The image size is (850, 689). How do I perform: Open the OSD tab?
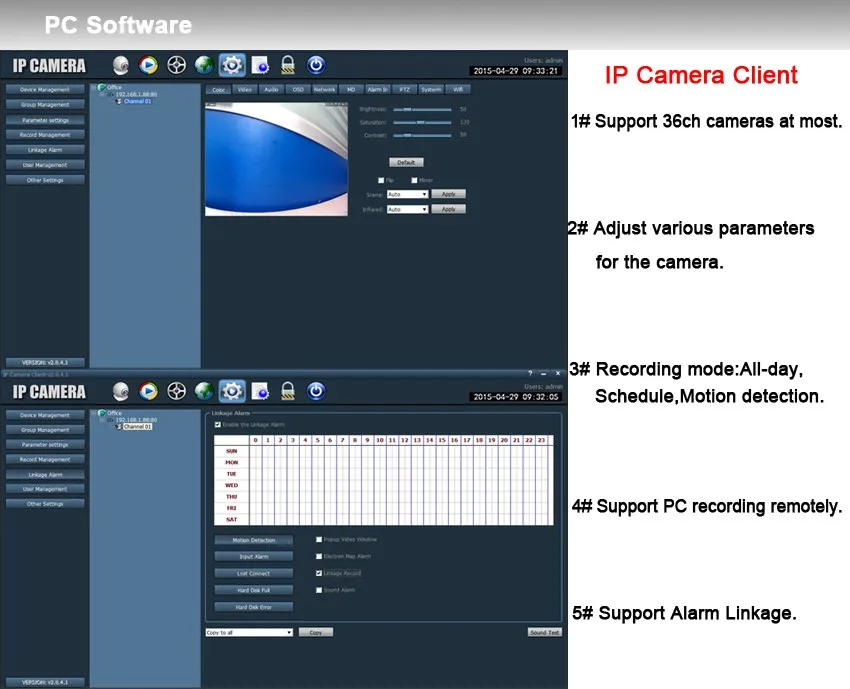(x=298, y=89)
